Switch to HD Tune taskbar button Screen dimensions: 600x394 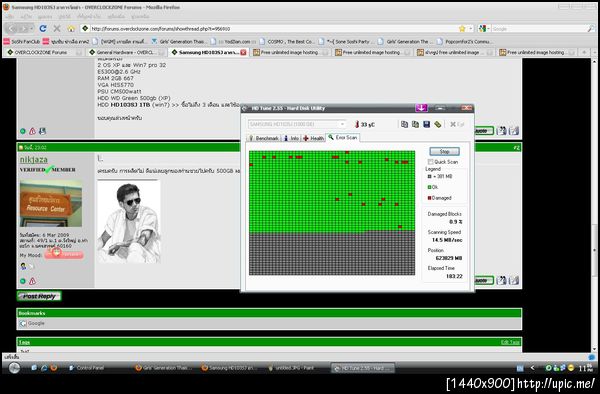[x=363, y=368]
